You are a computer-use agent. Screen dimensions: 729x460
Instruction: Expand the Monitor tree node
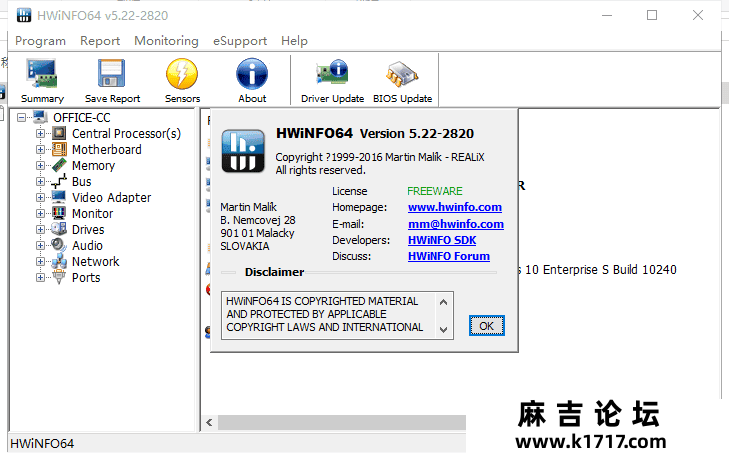click(40, 213)
